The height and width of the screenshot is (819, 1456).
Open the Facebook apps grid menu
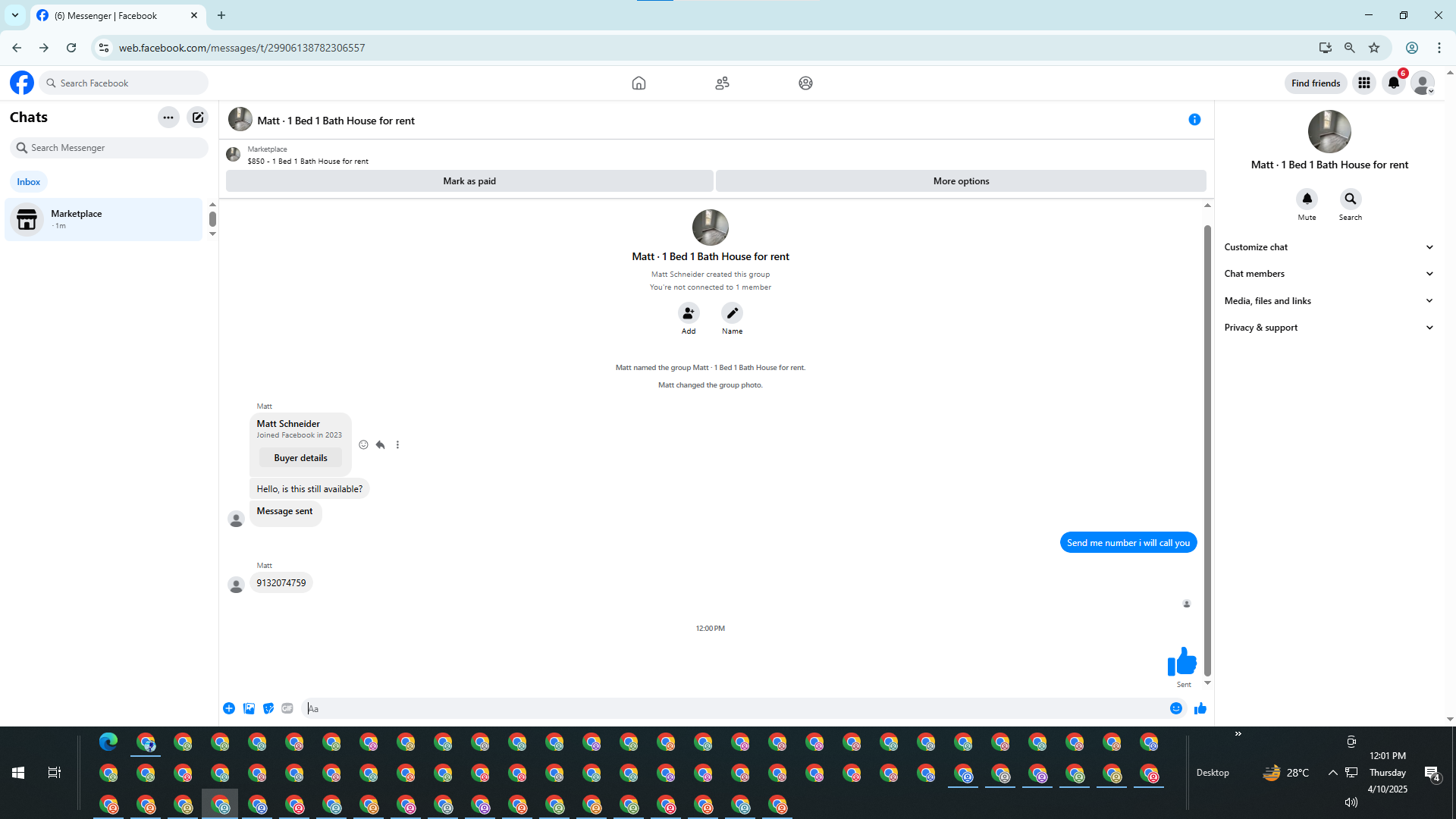1364,83
